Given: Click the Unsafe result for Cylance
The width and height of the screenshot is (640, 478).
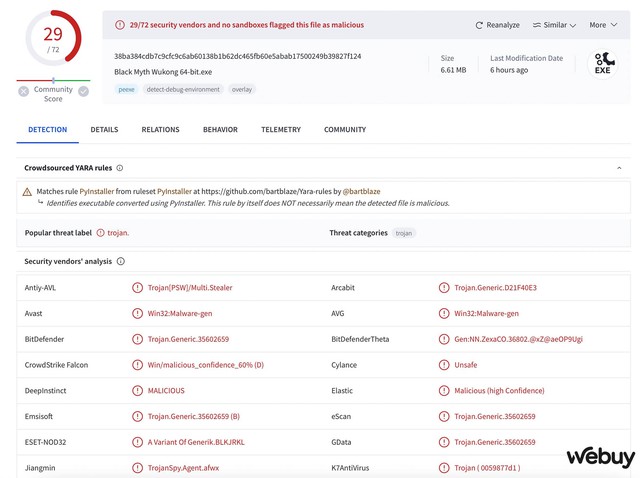Looking at the screenshot, I should pyautogui.click(x=466, y=365).
